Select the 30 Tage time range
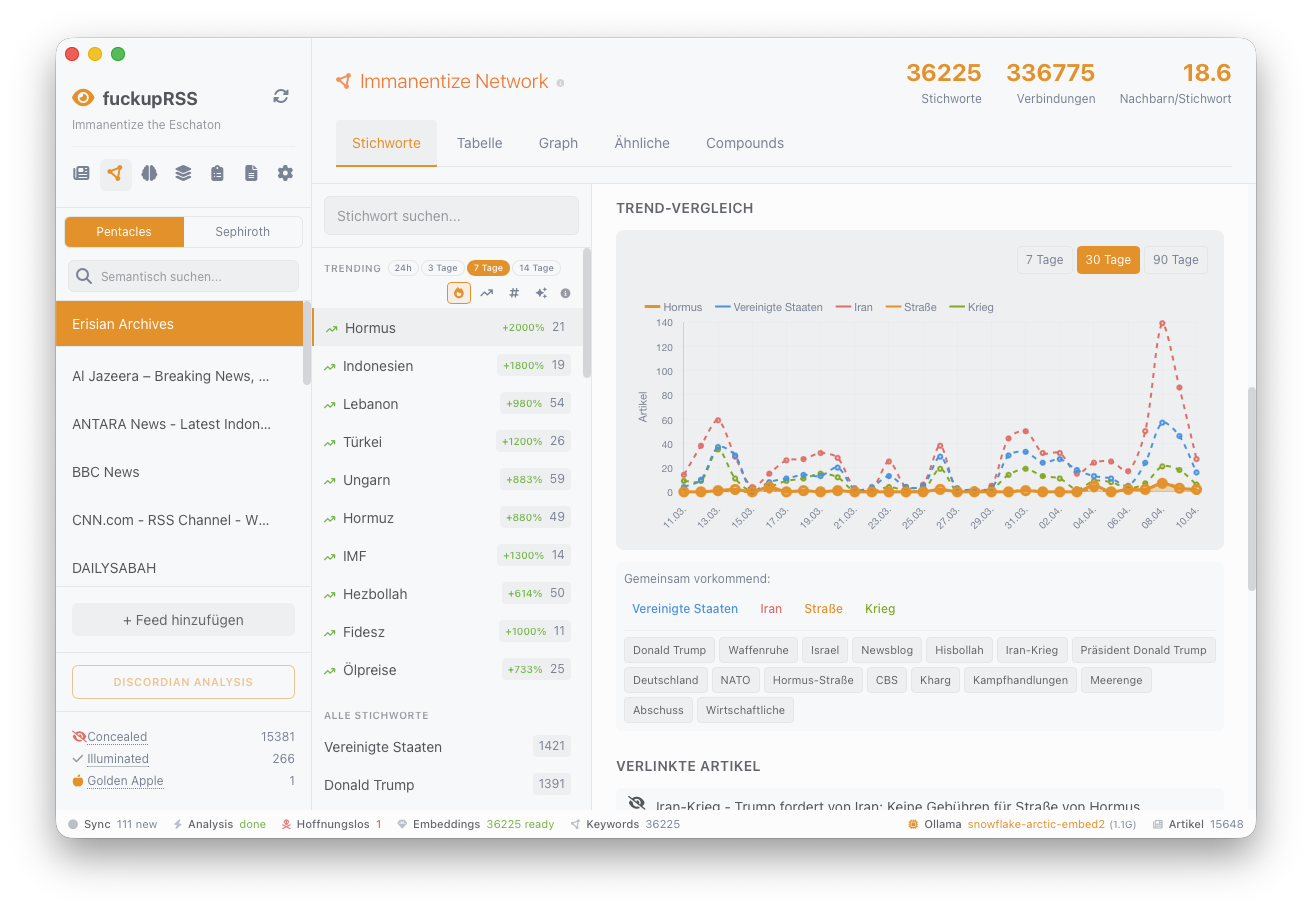Image resolution: width=1312 pixels, height=912 pixels. tap(1108, 259)
